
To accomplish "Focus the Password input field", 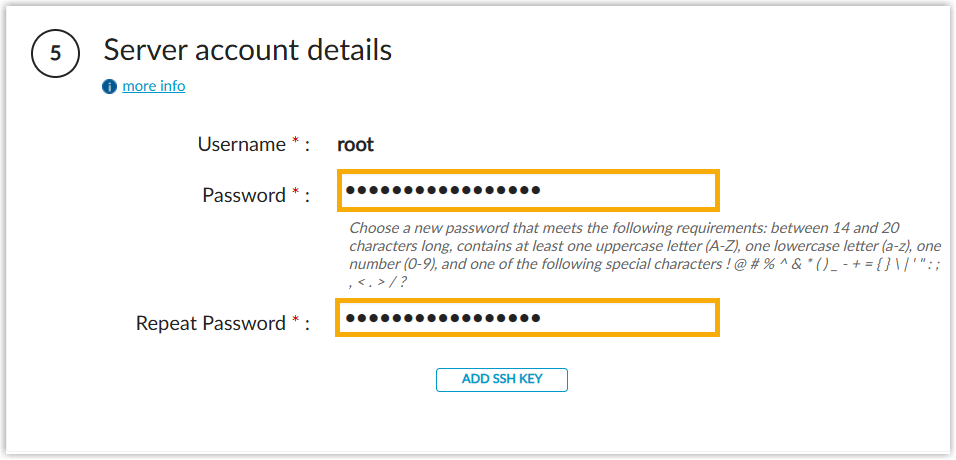I will (527, 190).
